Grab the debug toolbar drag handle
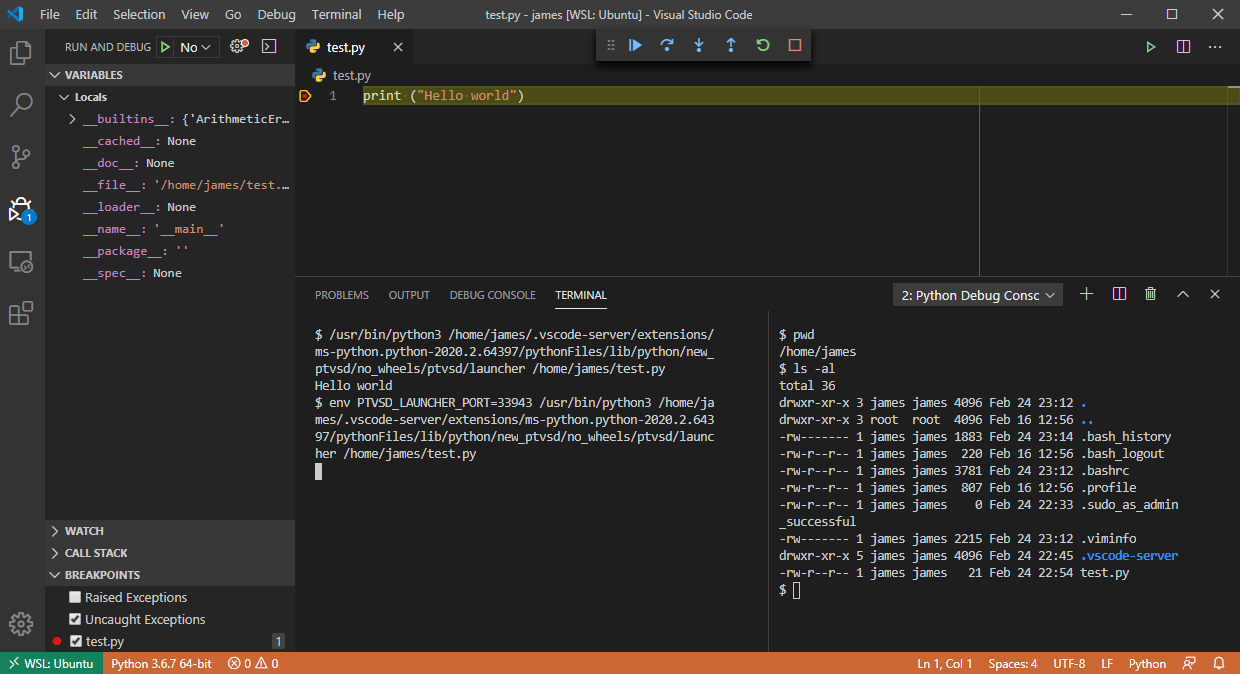Viewport: 1240px width, 674px height. 610,45
